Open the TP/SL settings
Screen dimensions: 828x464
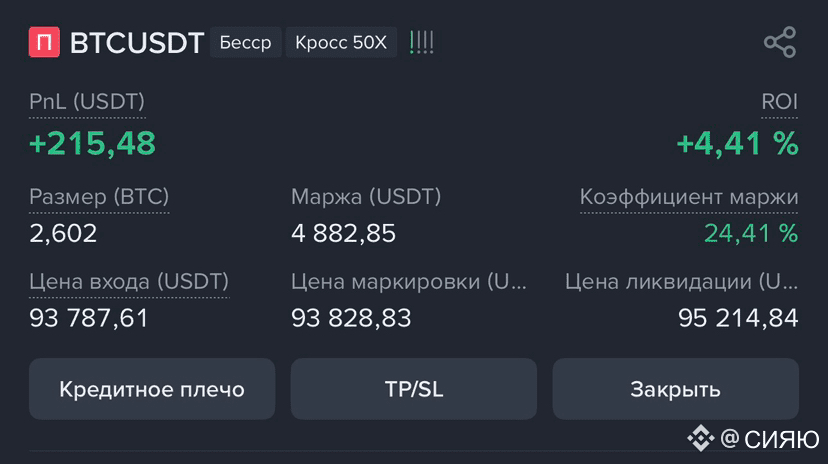point(414,389)
